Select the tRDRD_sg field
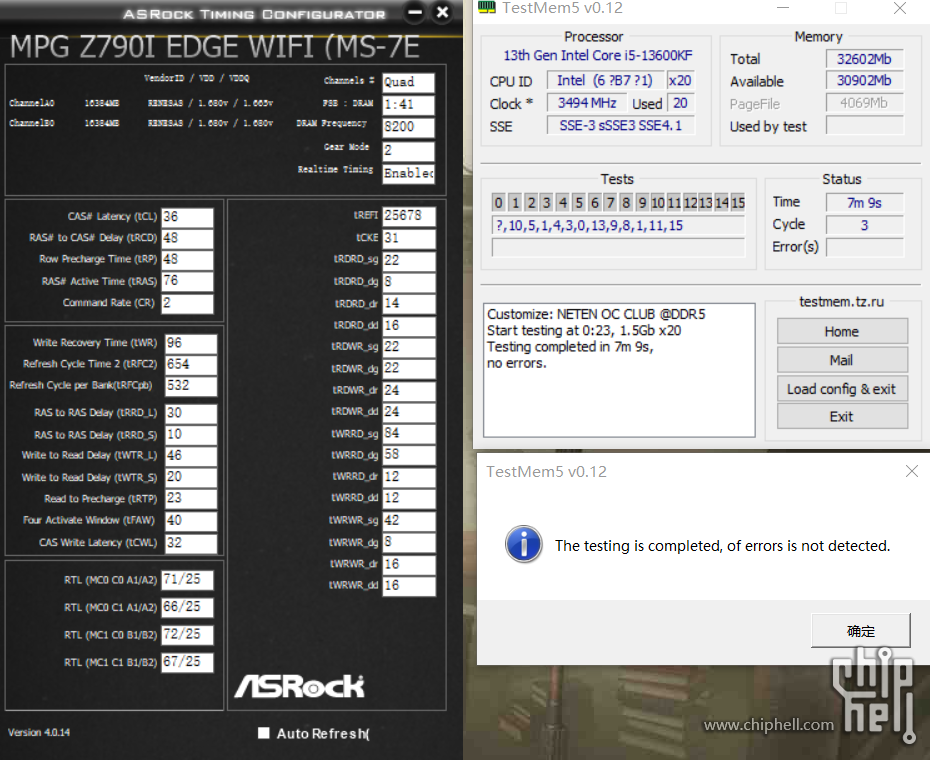Screen dimensions: 930x760 coord(409,260)
